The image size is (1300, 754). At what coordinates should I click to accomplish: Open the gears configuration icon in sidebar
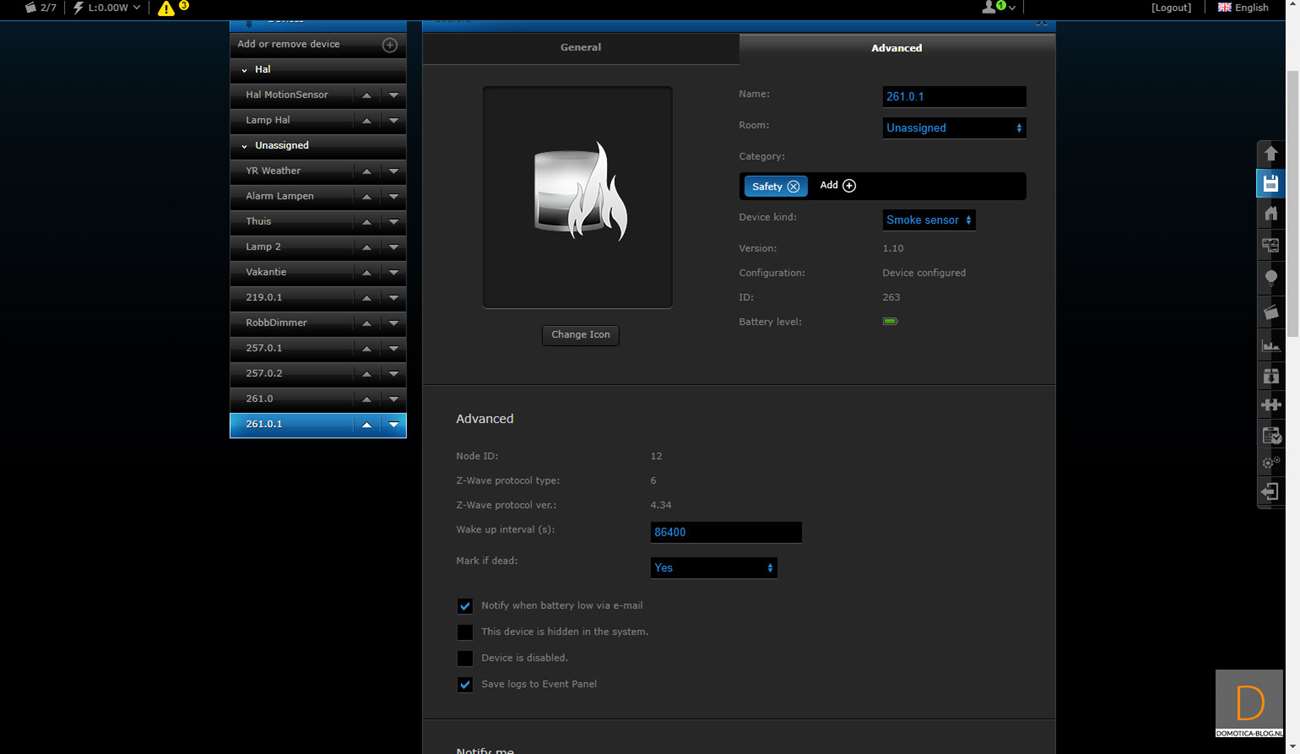click(x=1271, y=463)
